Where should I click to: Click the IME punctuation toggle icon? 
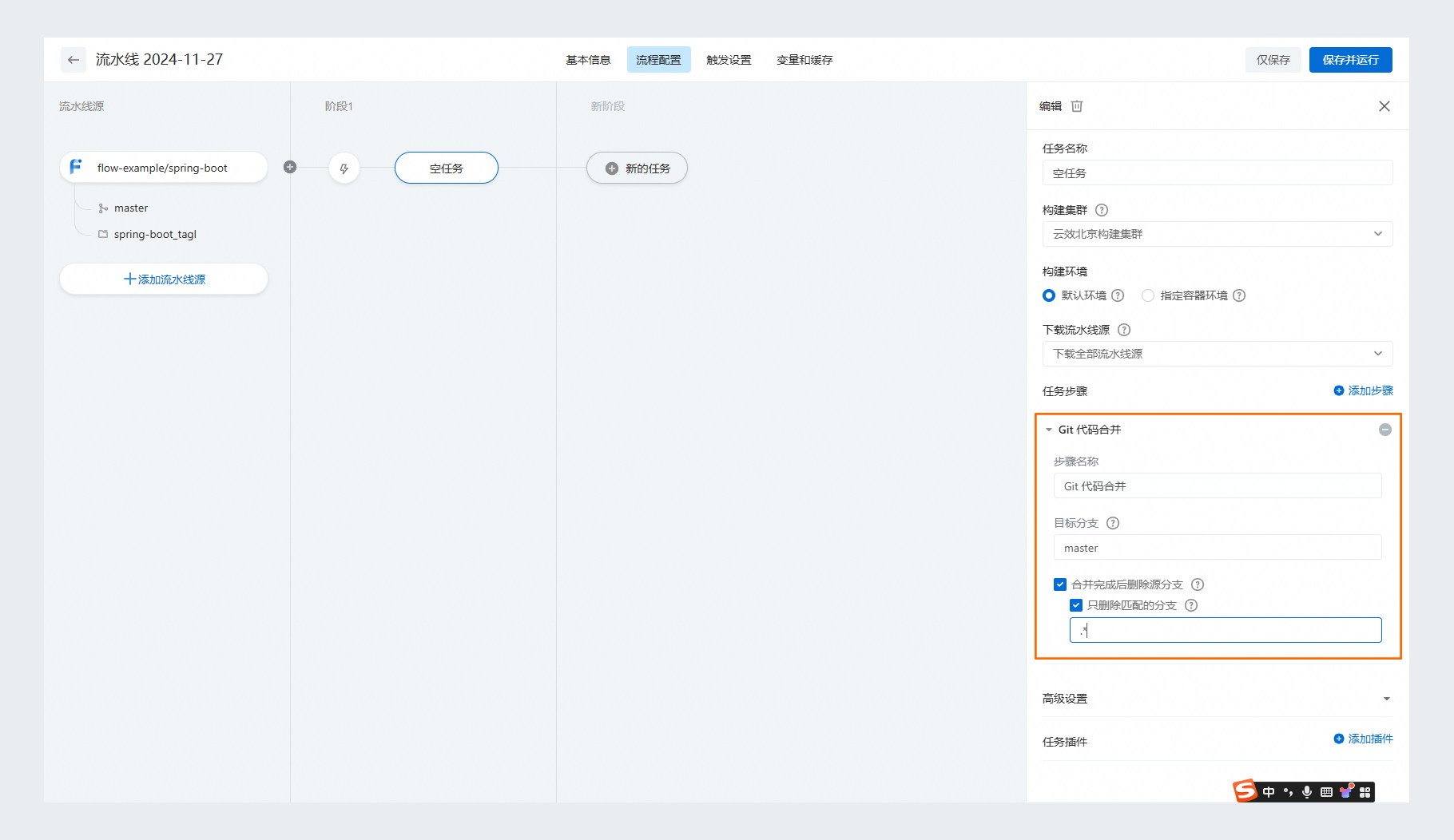[x=1288, y=792]
